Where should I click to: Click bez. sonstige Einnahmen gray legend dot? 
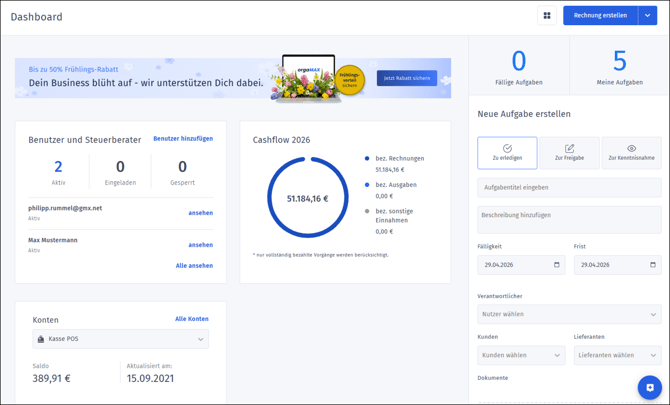(x=367, y=211)
